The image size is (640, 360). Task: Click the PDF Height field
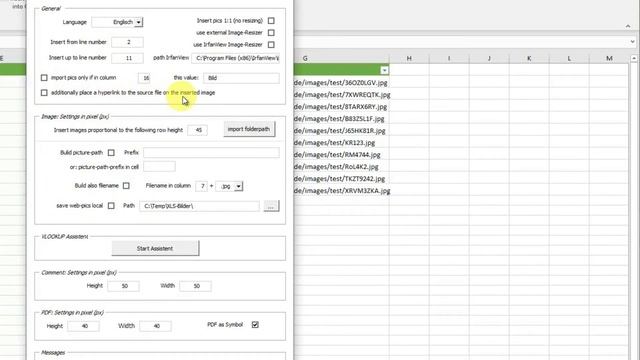84,326
